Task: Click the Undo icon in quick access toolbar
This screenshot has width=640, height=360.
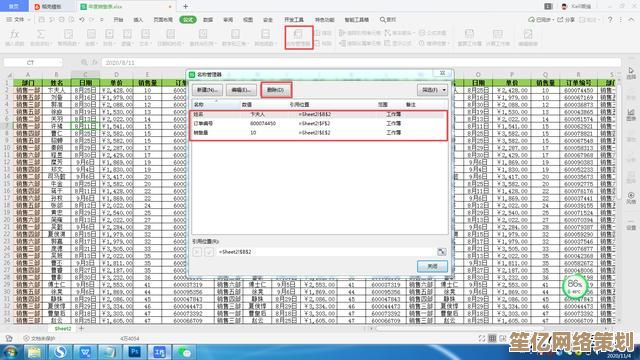Action: [x=82, y=20]
